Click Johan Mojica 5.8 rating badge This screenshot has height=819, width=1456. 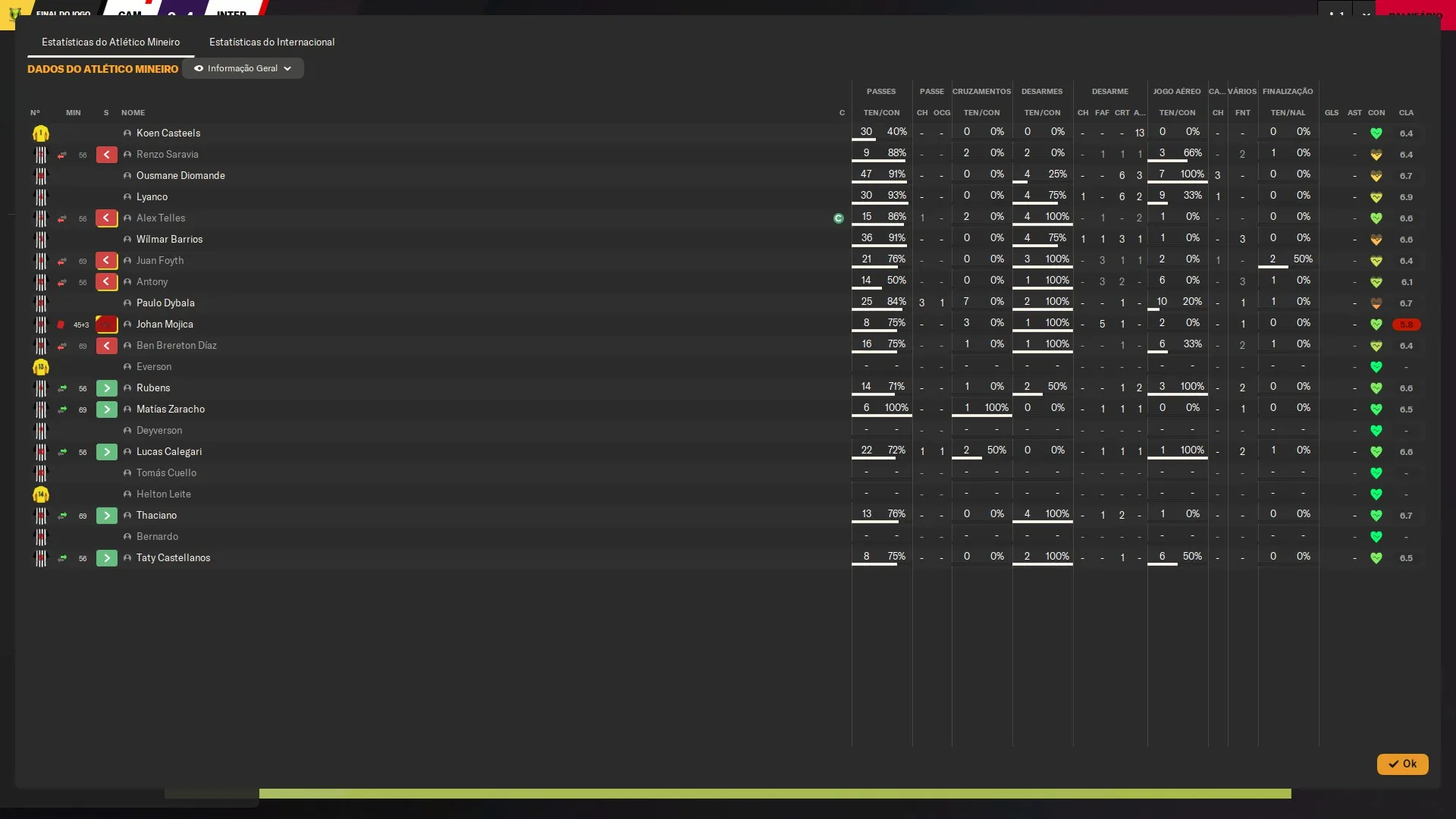click(x=1406, y=325)
